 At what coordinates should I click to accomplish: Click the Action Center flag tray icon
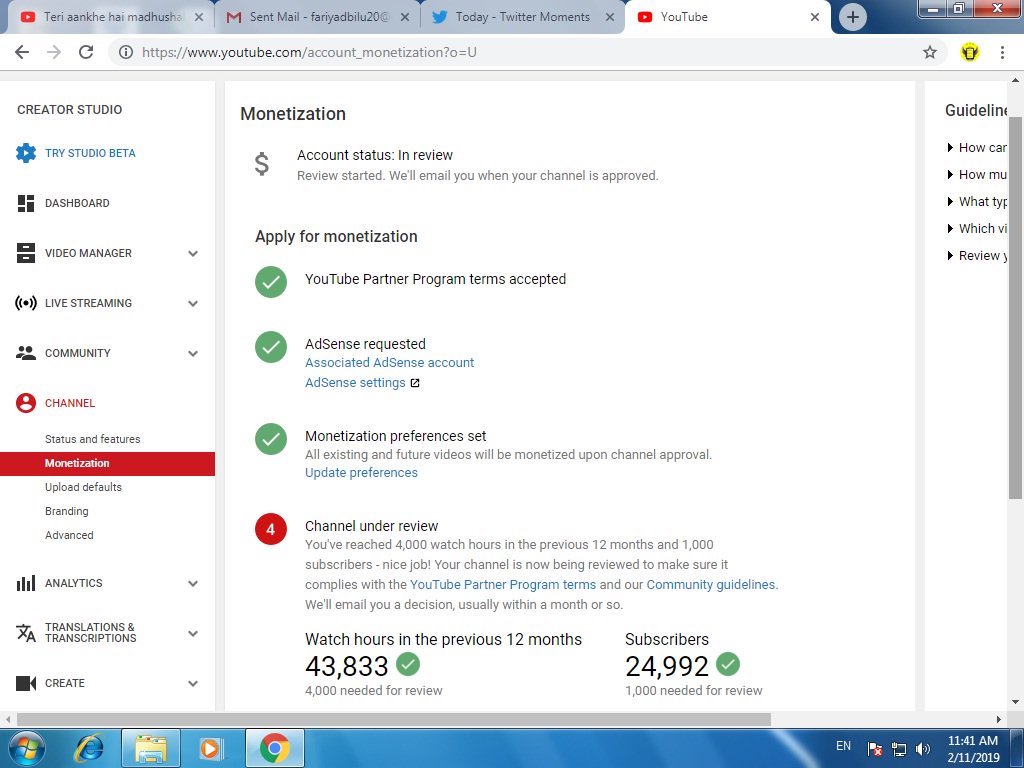875,749
